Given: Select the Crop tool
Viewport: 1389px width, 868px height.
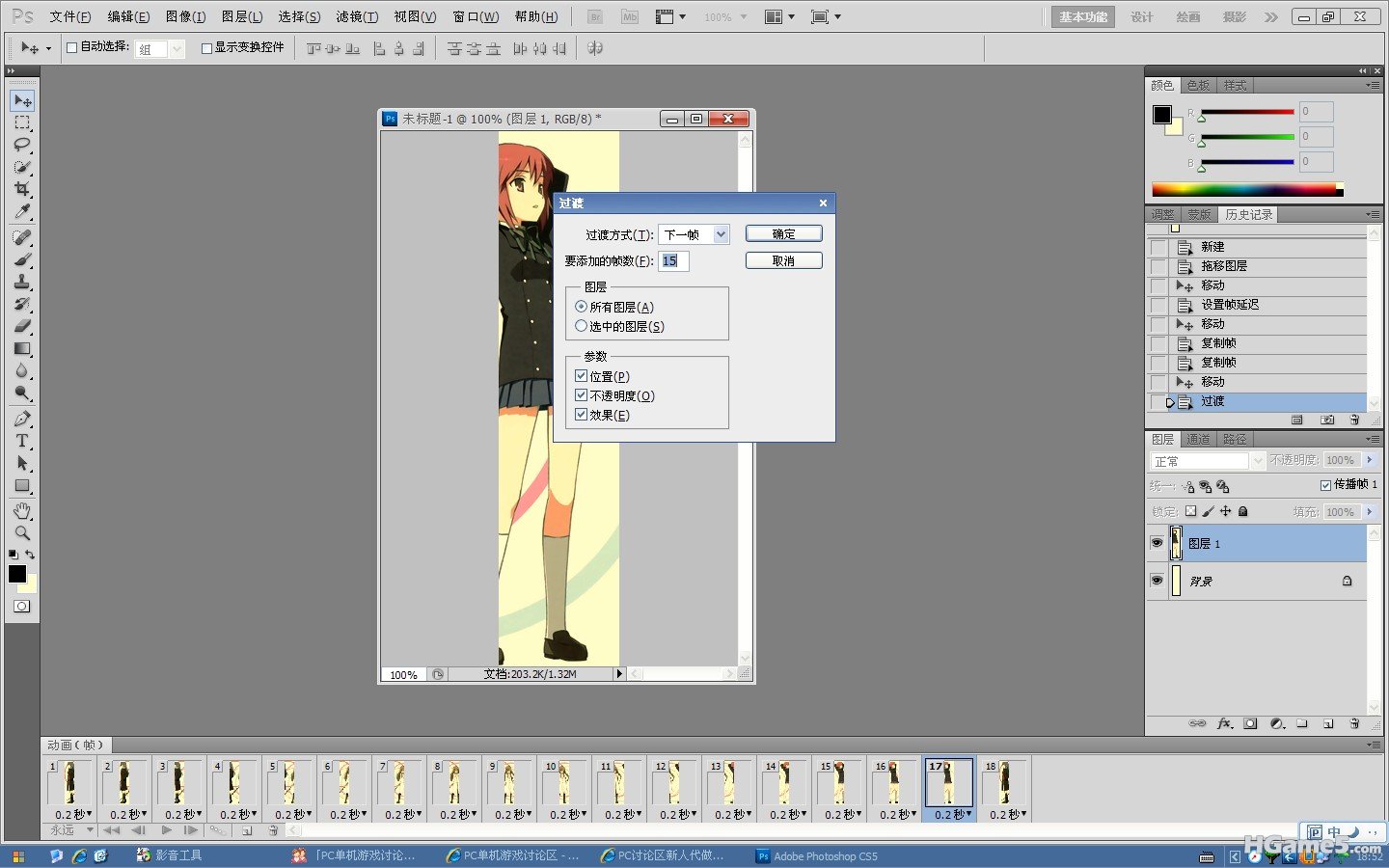Looking at the screenshot, I should coord(22,190).
